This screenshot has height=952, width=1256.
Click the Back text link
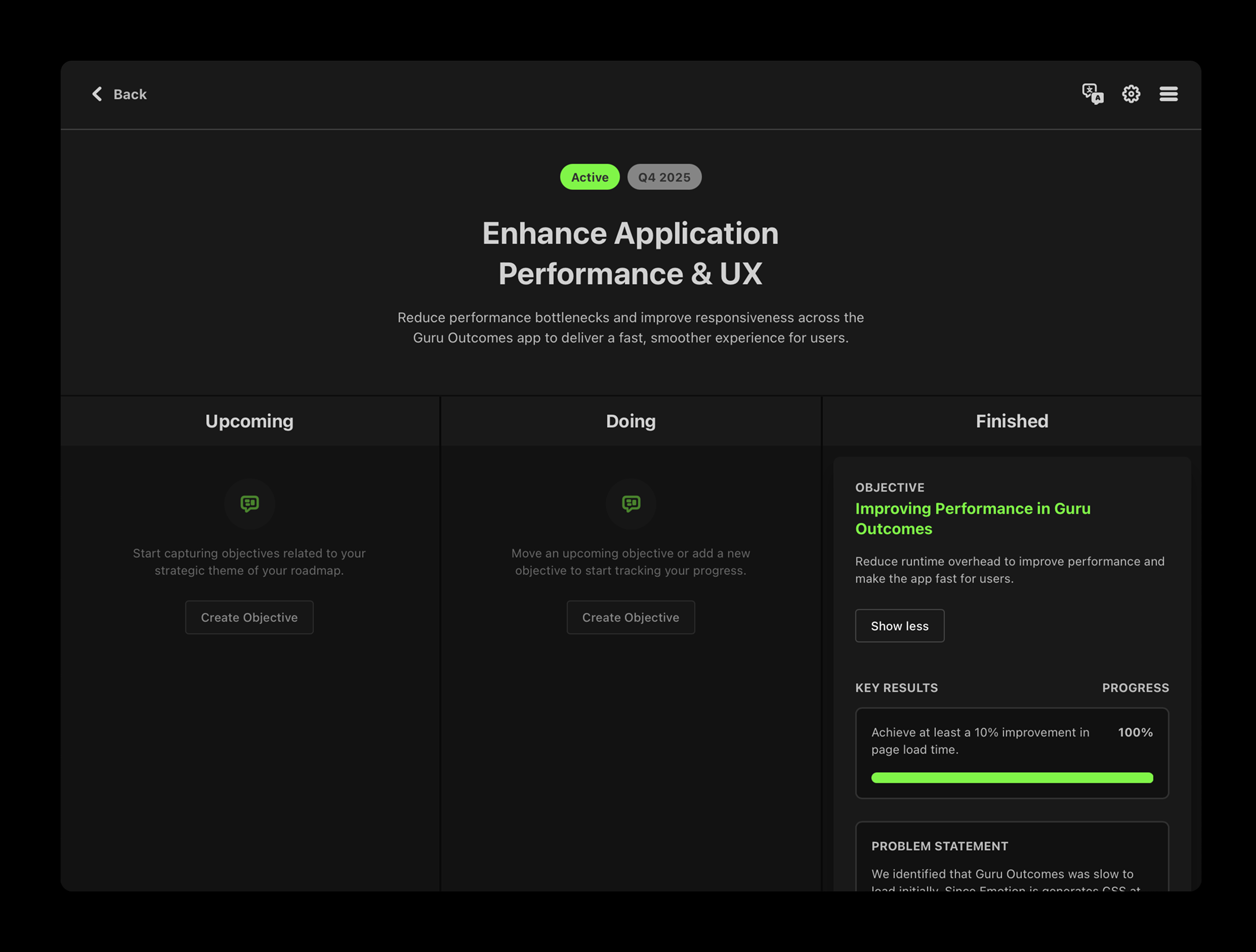click(x=130, y=94)
